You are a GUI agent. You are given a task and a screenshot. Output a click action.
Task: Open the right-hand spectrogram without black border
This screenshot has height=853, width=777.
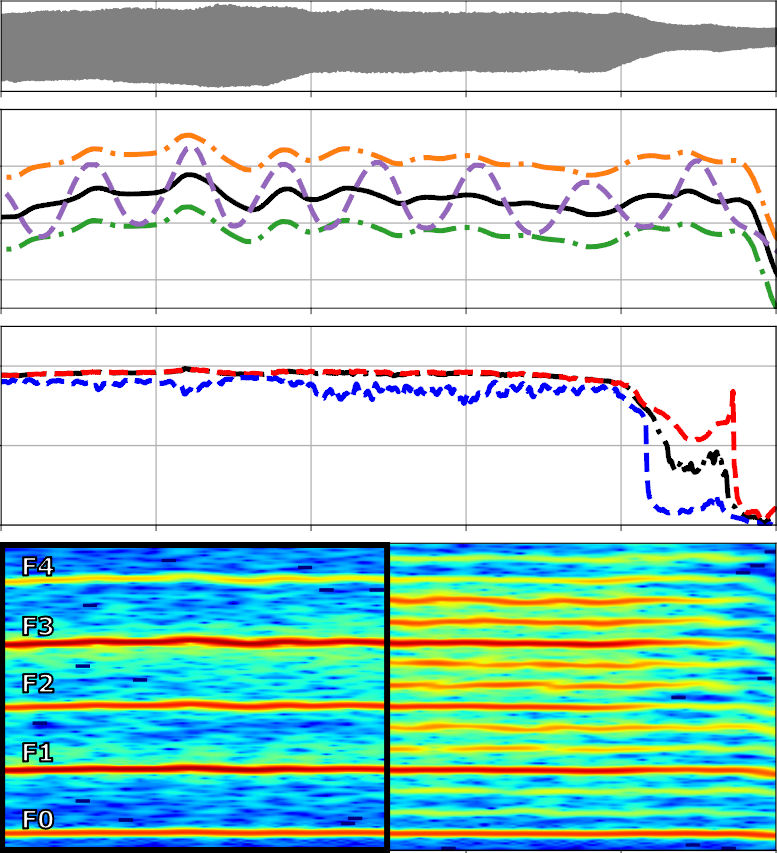pos(582,695)
